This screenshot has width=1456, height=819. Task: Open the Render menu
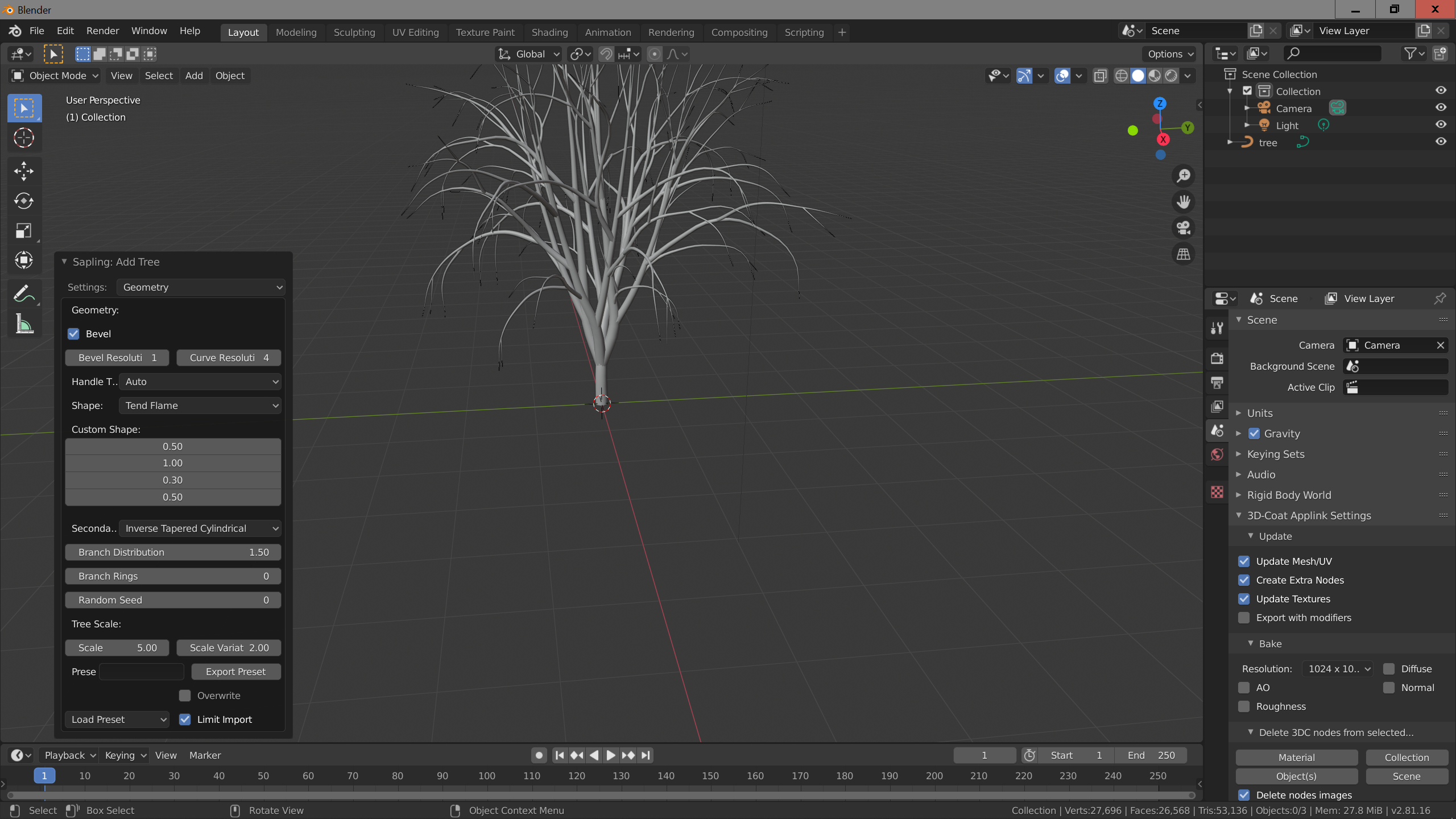point(102,31)
